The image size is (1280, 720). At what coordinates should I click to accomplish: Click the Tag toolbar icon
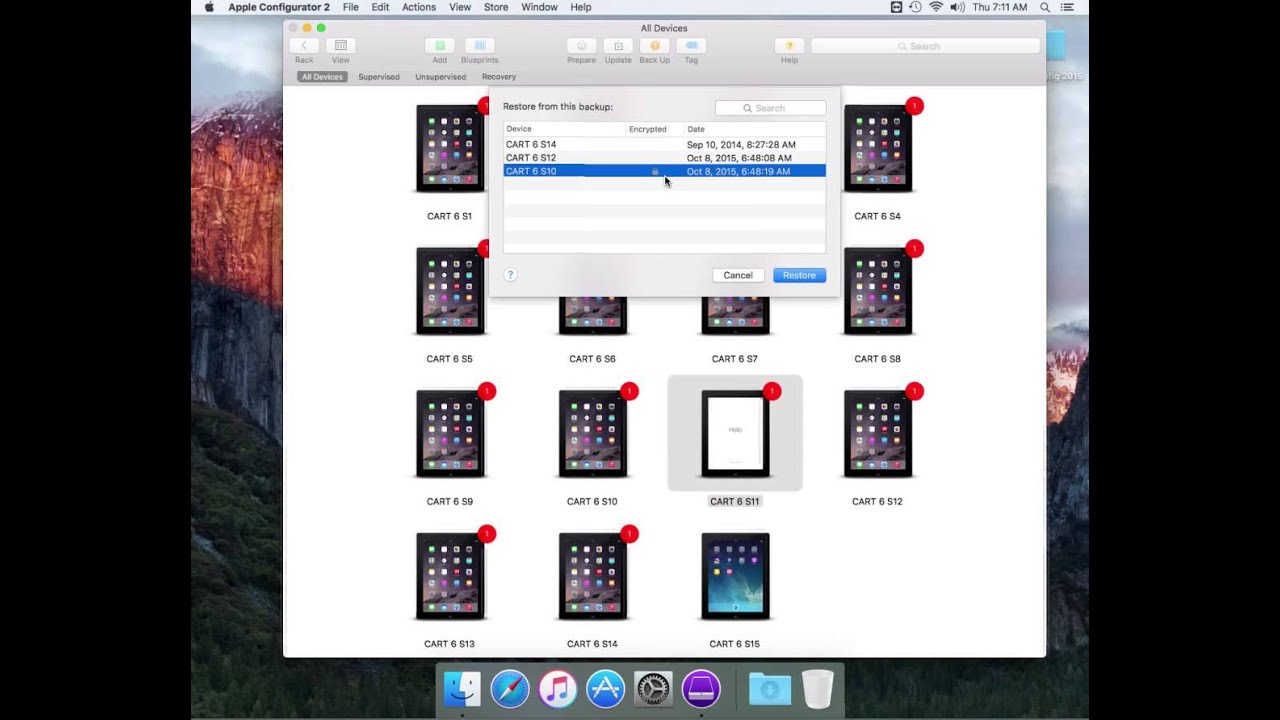(691, 46)
